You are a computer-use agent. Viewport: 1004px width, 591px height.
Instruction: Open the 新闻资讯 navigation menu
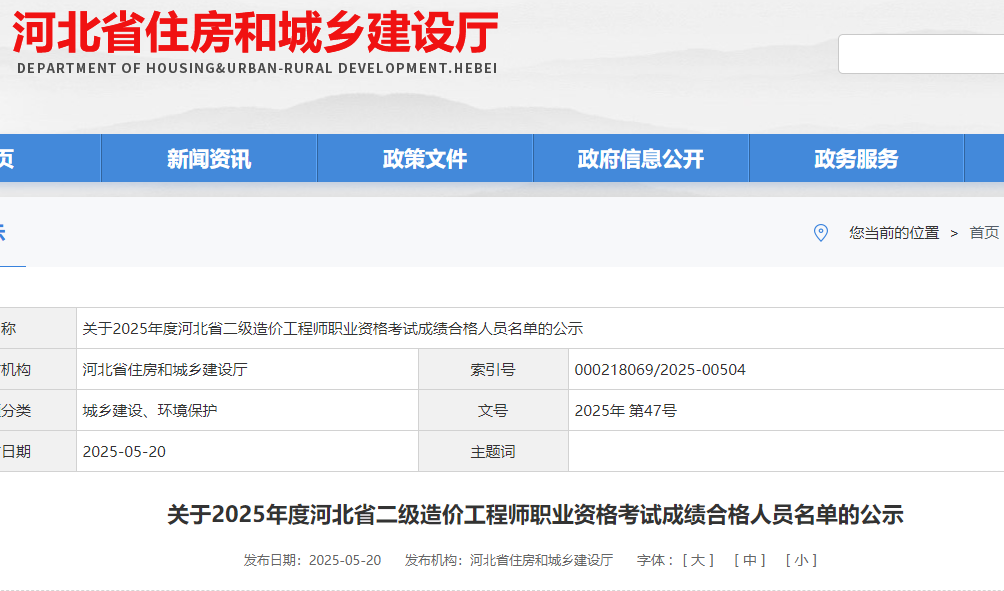[209, 159]
